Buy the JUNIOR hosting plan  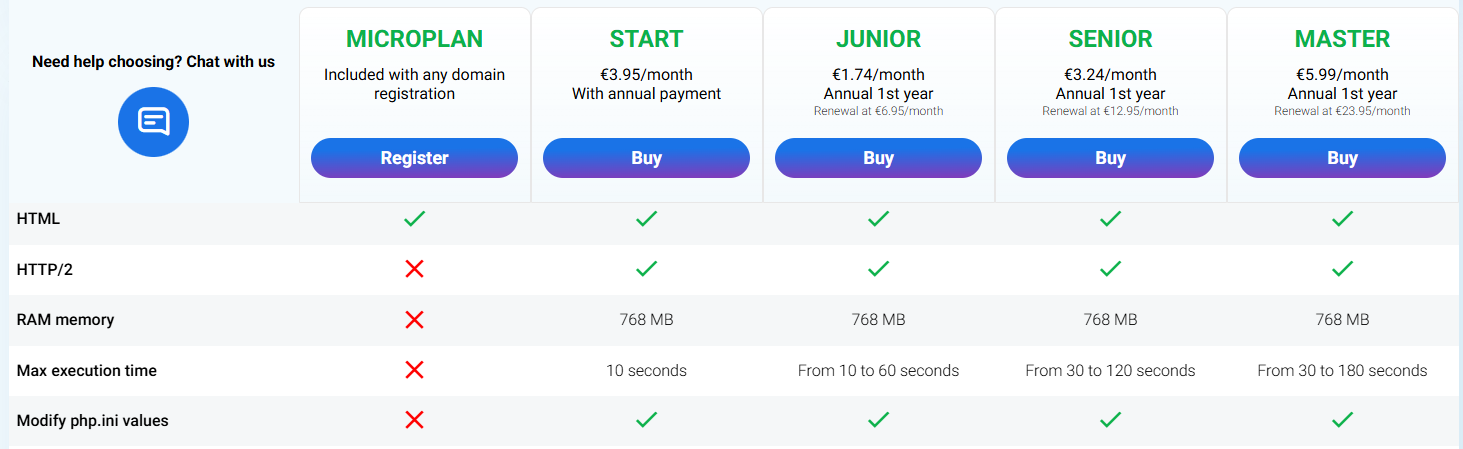878,158
